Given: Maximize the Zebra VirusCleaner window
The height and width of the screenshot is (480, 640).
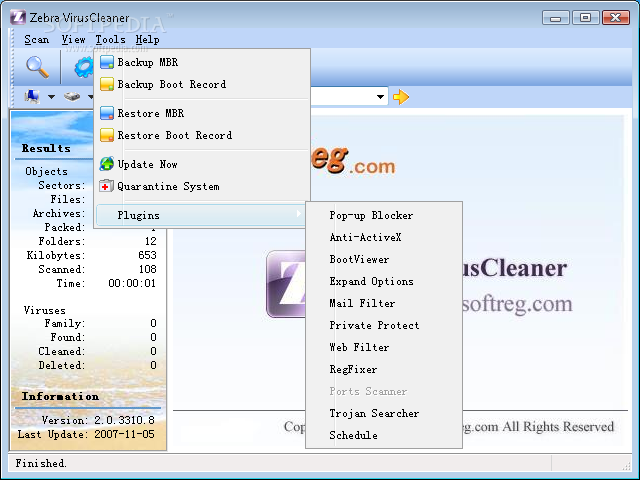Looking at the screenshot, I should click(x=585, y=18).
